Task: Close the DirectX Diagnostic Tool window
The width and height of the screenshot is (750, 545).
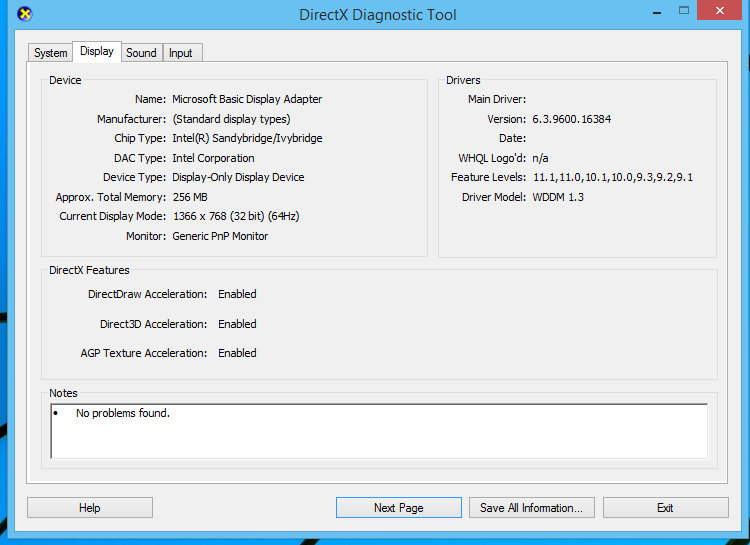Action: pos(720,11)
